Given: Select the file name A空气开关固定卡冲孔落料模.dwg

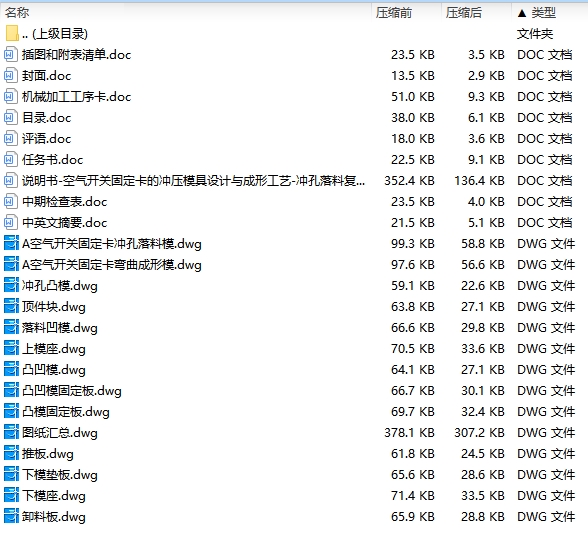Looking at the screenshot, I should pyautogui.click(x=112, y=244).
